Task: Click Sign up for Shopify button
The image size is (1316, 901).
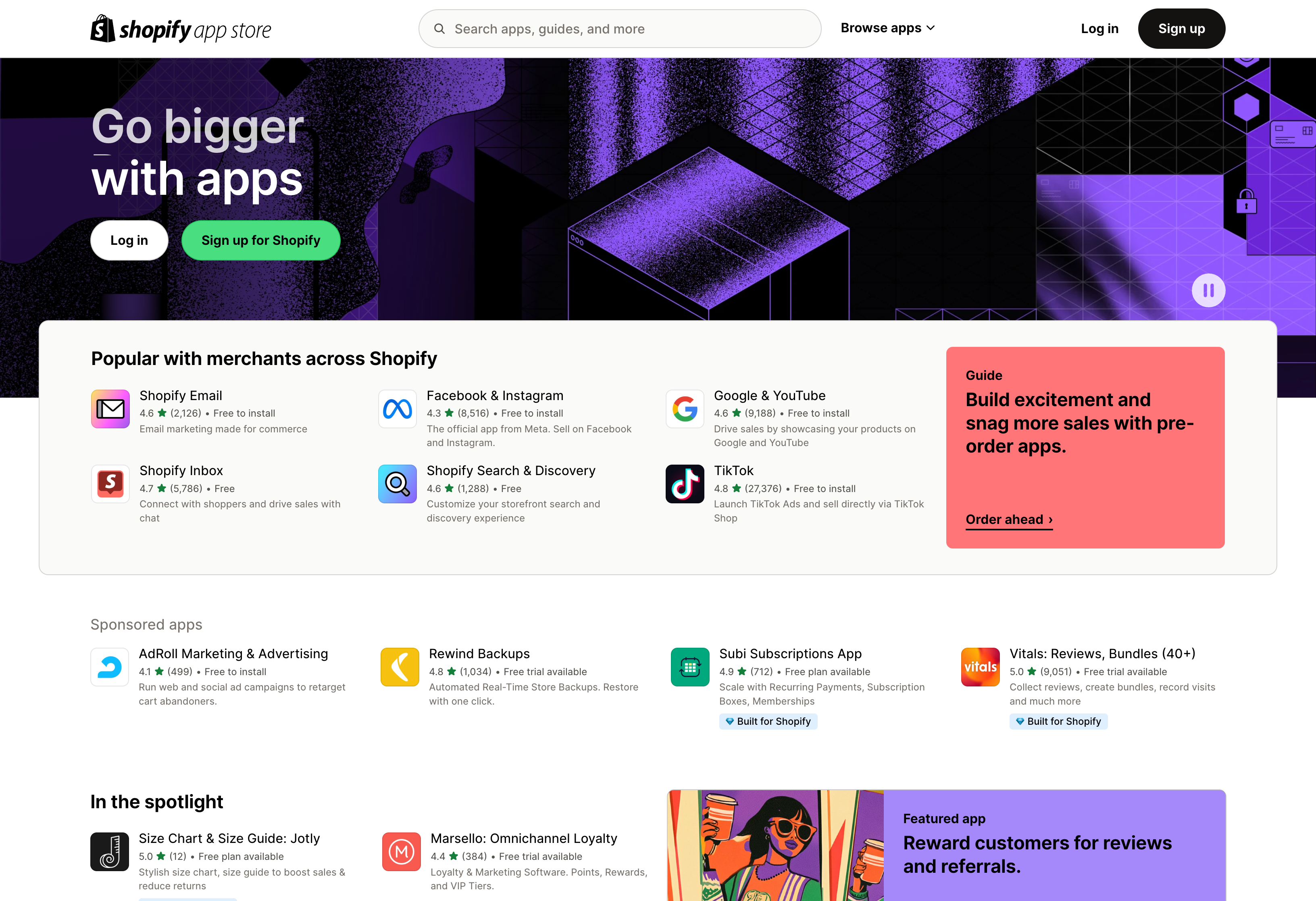Action: (261, 240)
